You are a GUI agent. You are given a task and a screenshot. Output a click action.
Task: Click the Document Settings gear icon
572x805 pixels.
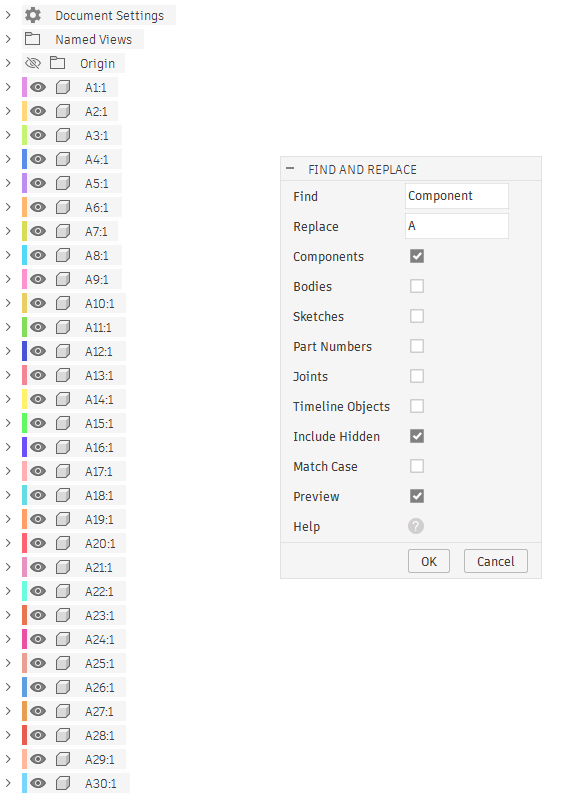[x=33, y=15]
